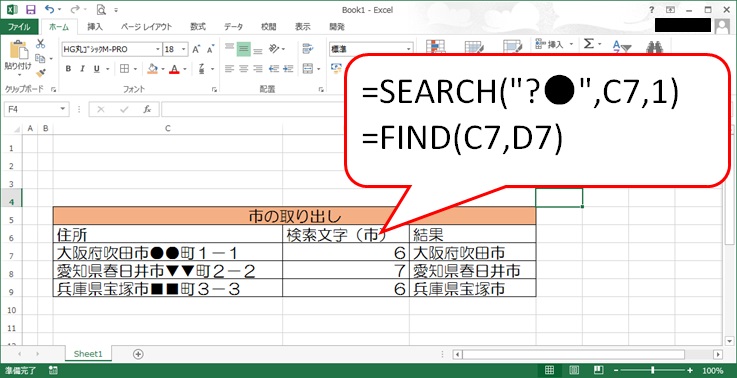Open print preview from quick access toolbar
The height and width of the screenshot is (378, 737).
point(101,9)
